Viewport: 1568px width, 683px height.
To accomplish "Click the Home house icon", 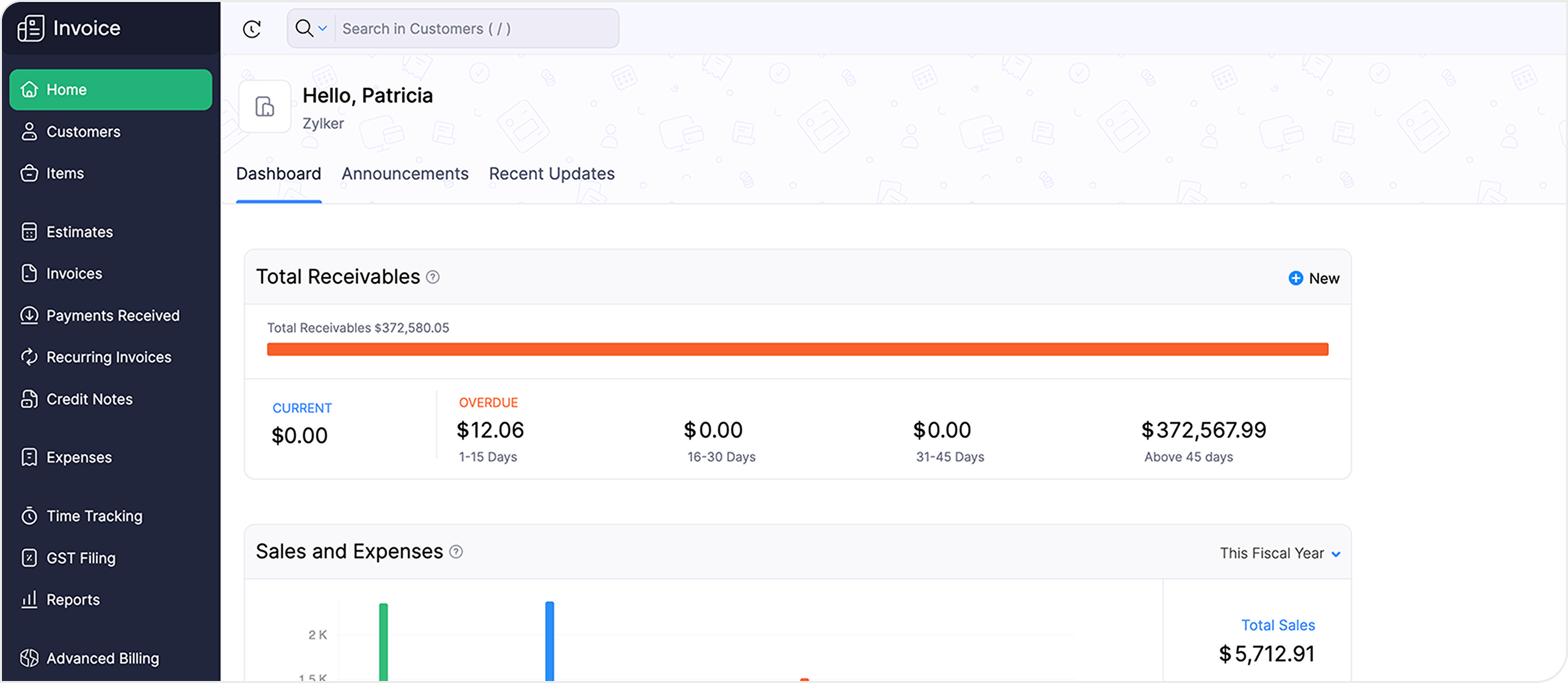I will 29,89.
